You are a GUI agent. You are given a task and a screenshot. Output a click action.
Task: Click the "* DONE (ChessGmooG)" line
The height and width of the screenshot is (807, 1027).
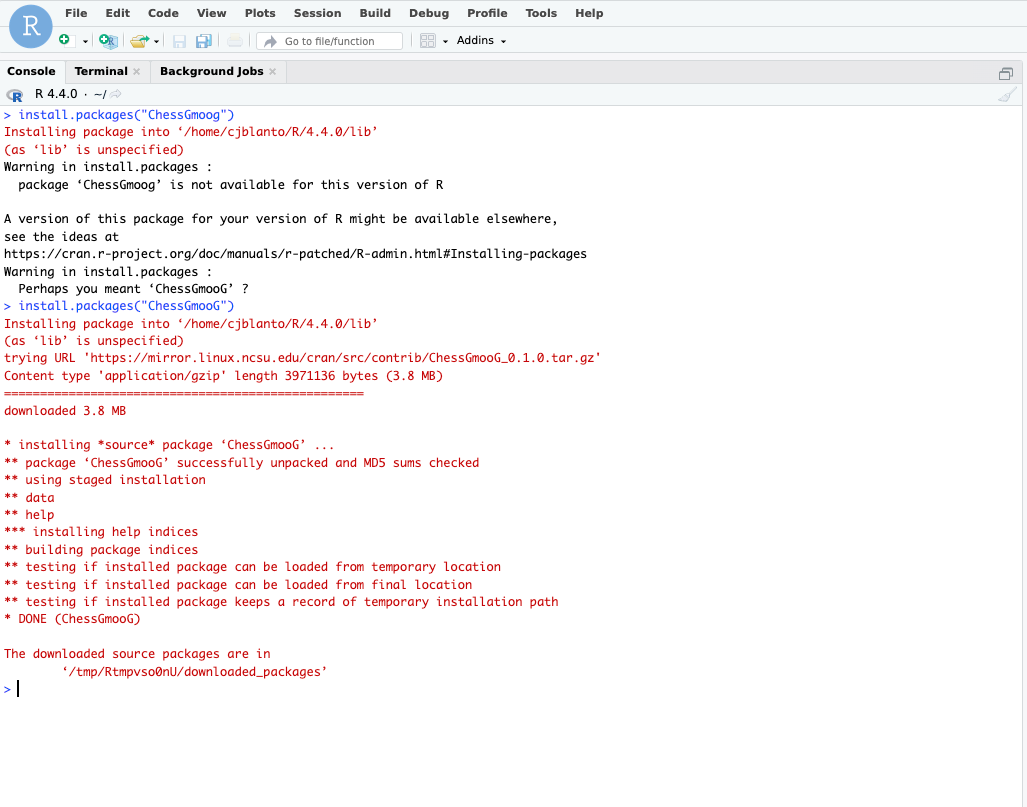pos(72,619)
